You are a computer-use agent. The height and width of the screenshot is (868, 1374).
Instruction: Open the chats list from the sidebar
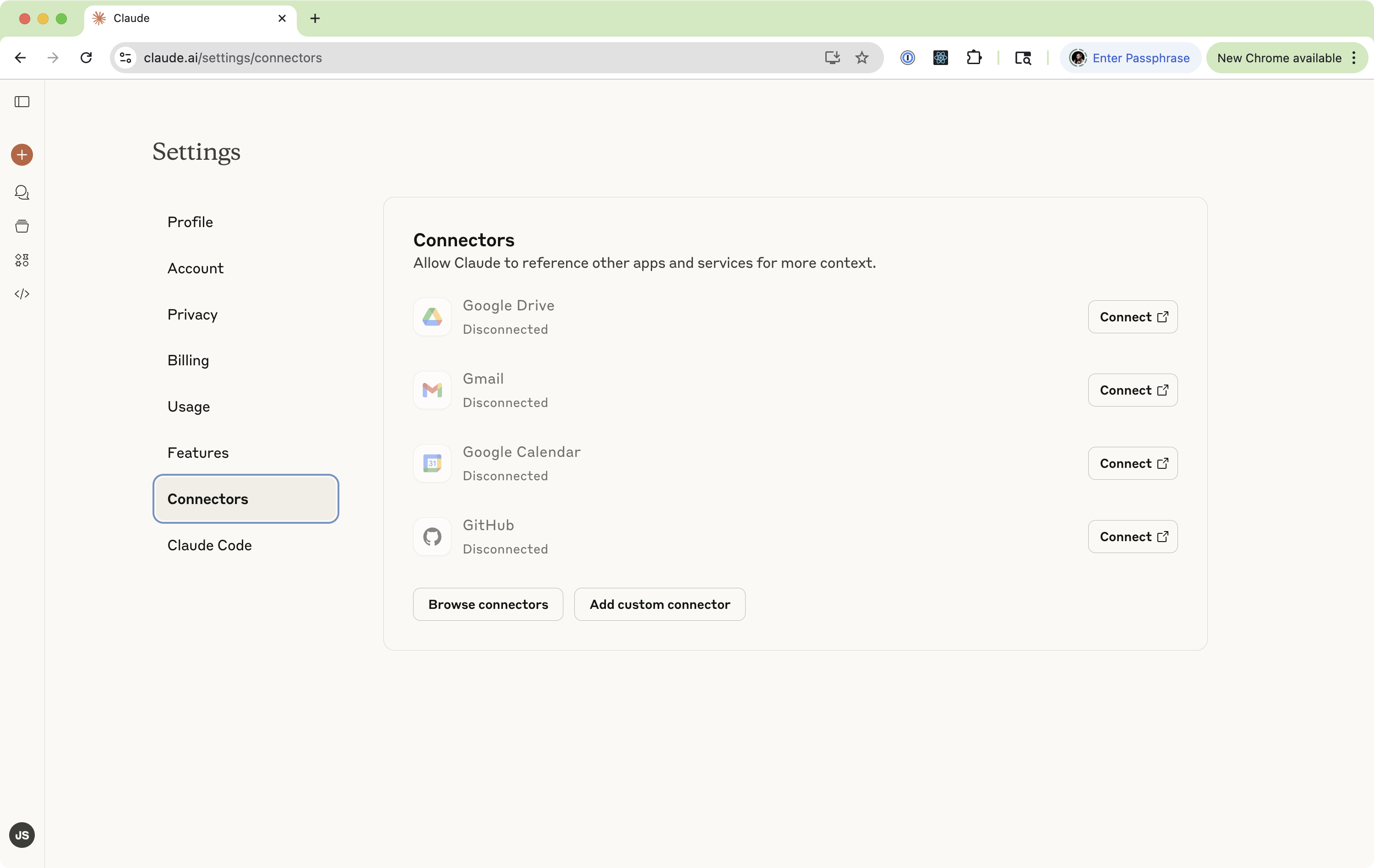point(22,193)
